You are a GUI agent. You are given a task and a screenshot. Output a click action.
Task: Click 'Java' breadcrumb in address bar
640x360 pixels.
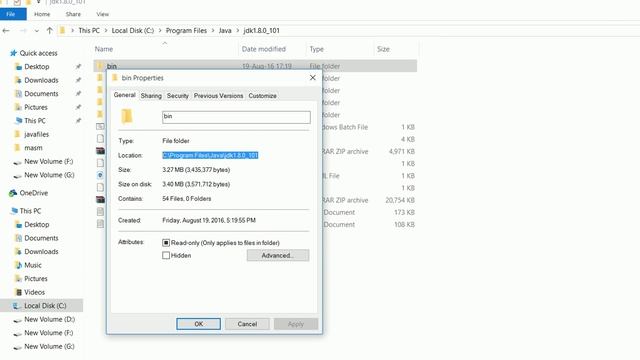coord(225,31)
